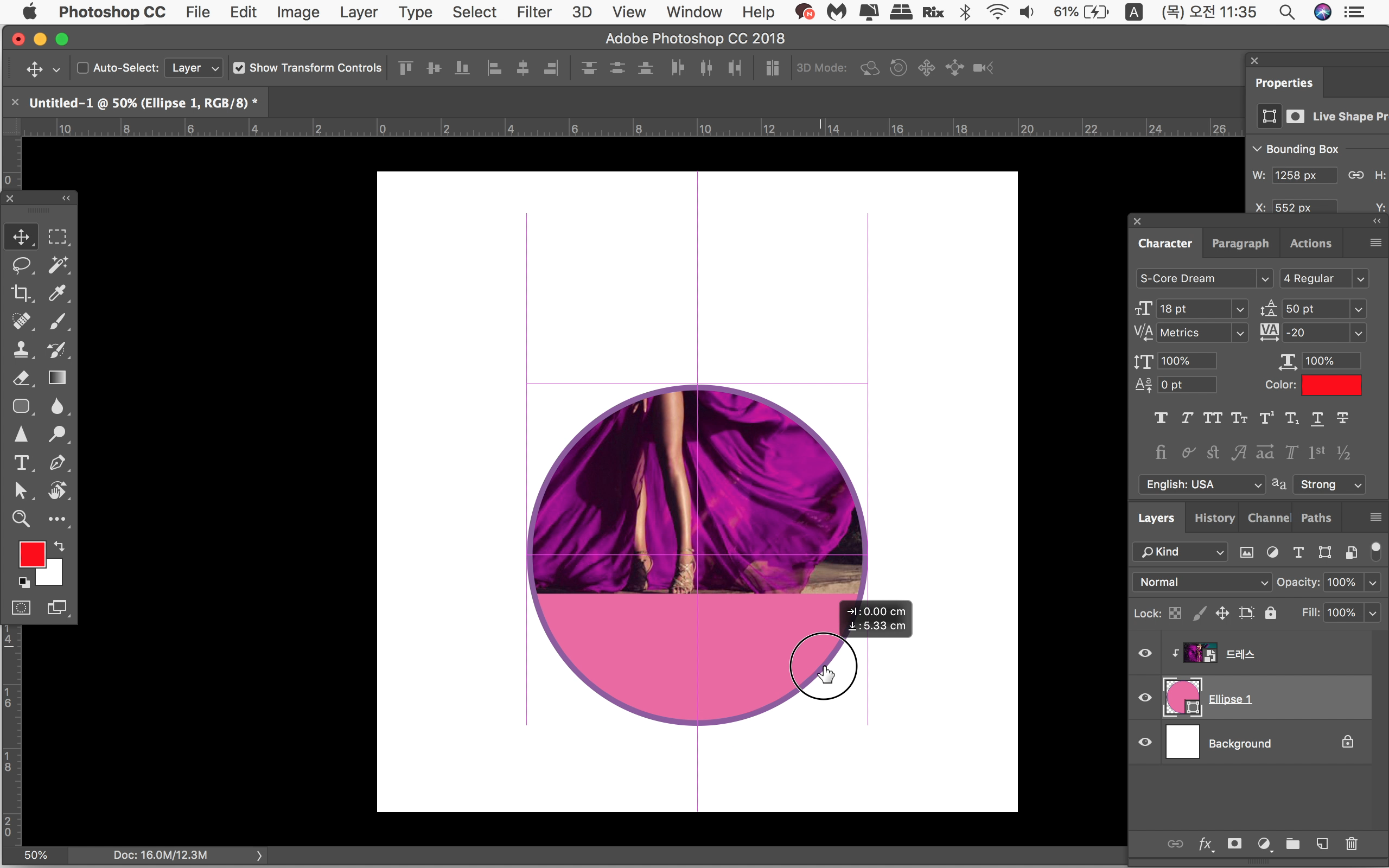Click the red text Color swatch
Viewport: 1389px width, 868px height.
pyautogui.click(x=1331, y=385)
